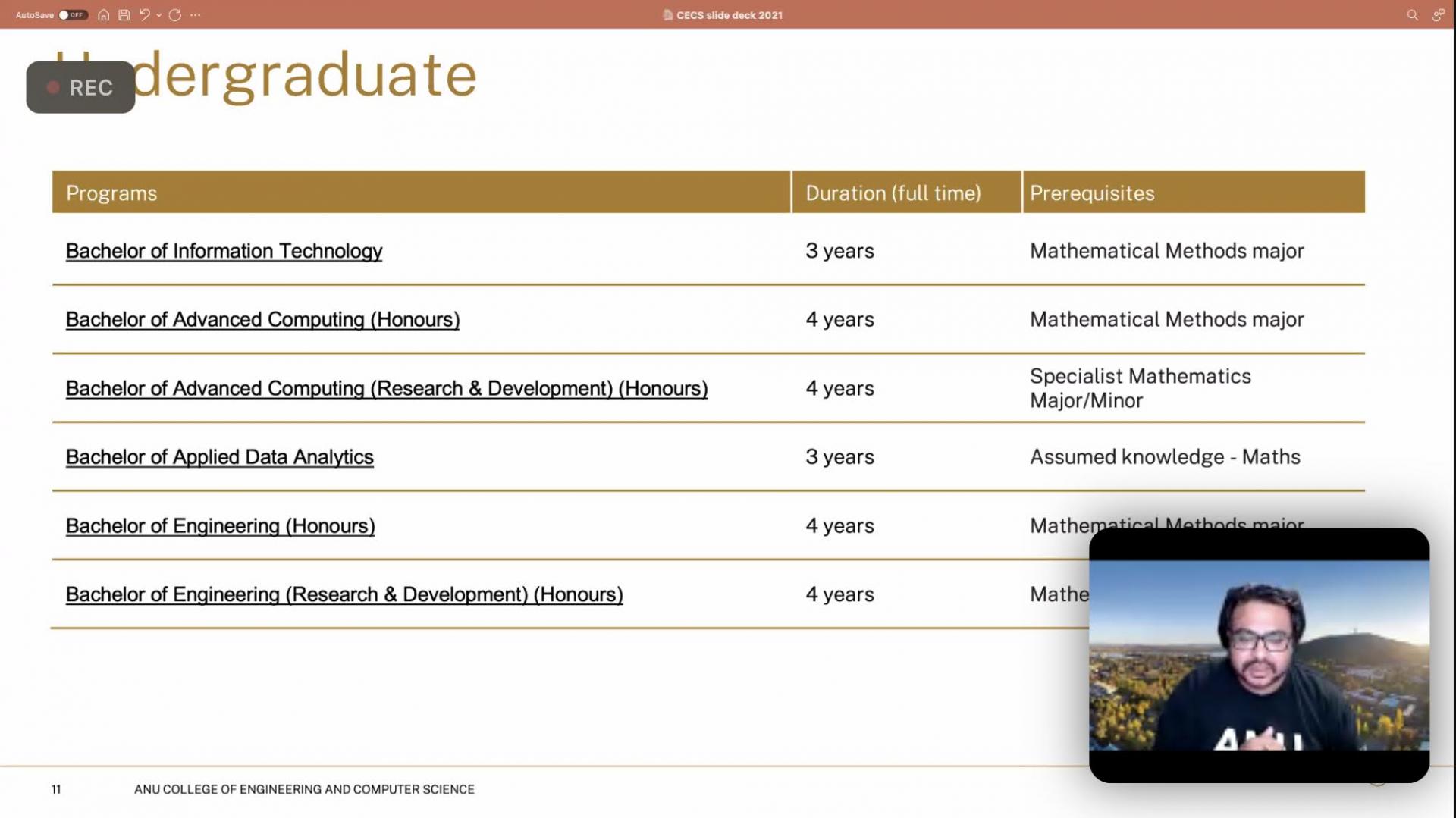Click Mathematical Methods major in Information Technology row
Image resolution: width=1456 pixels, height=818 pixels.
click(x=1166, y=251)
